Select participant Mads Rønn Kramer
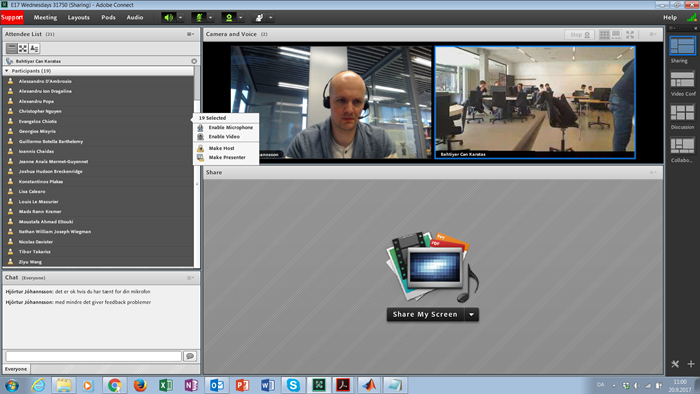This screenshot has height=394, width=700. [99, 212]
